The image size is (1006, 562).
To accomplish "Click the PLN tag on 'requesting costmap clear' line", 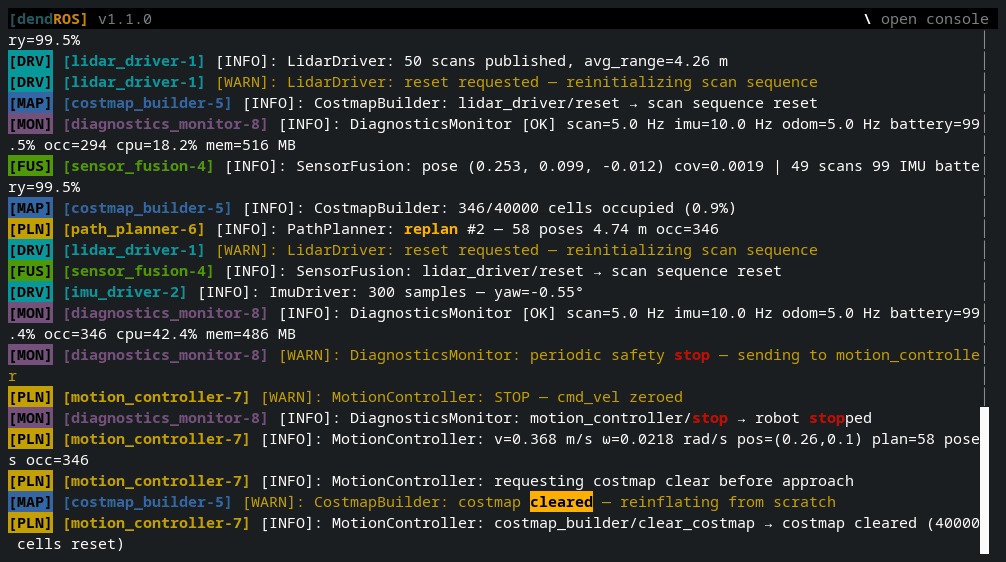I will point(30,481).
